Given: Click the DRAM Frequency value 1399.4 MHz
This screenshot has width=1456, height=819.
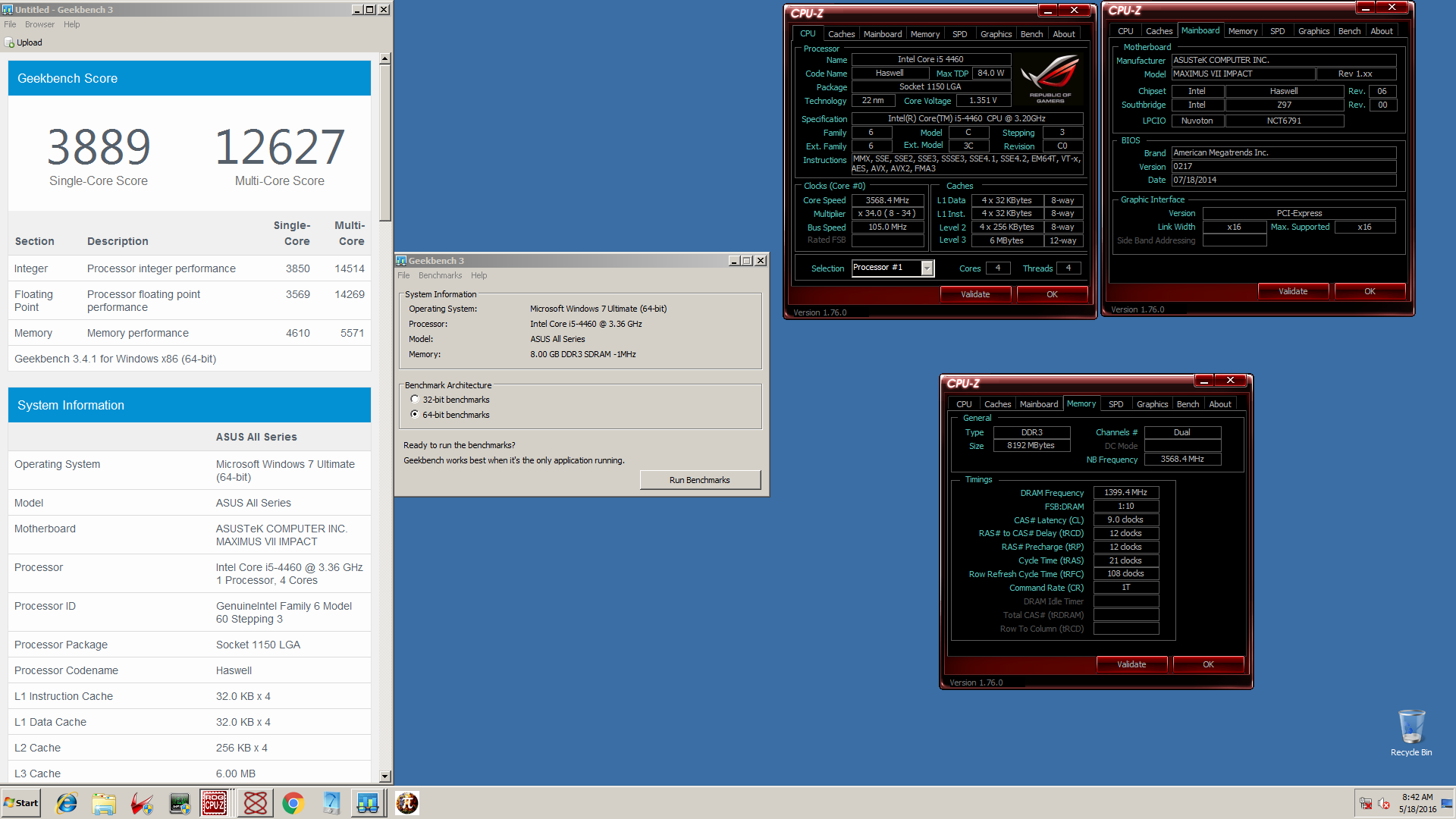Looking at the screenshot, I should [1125, 492].
